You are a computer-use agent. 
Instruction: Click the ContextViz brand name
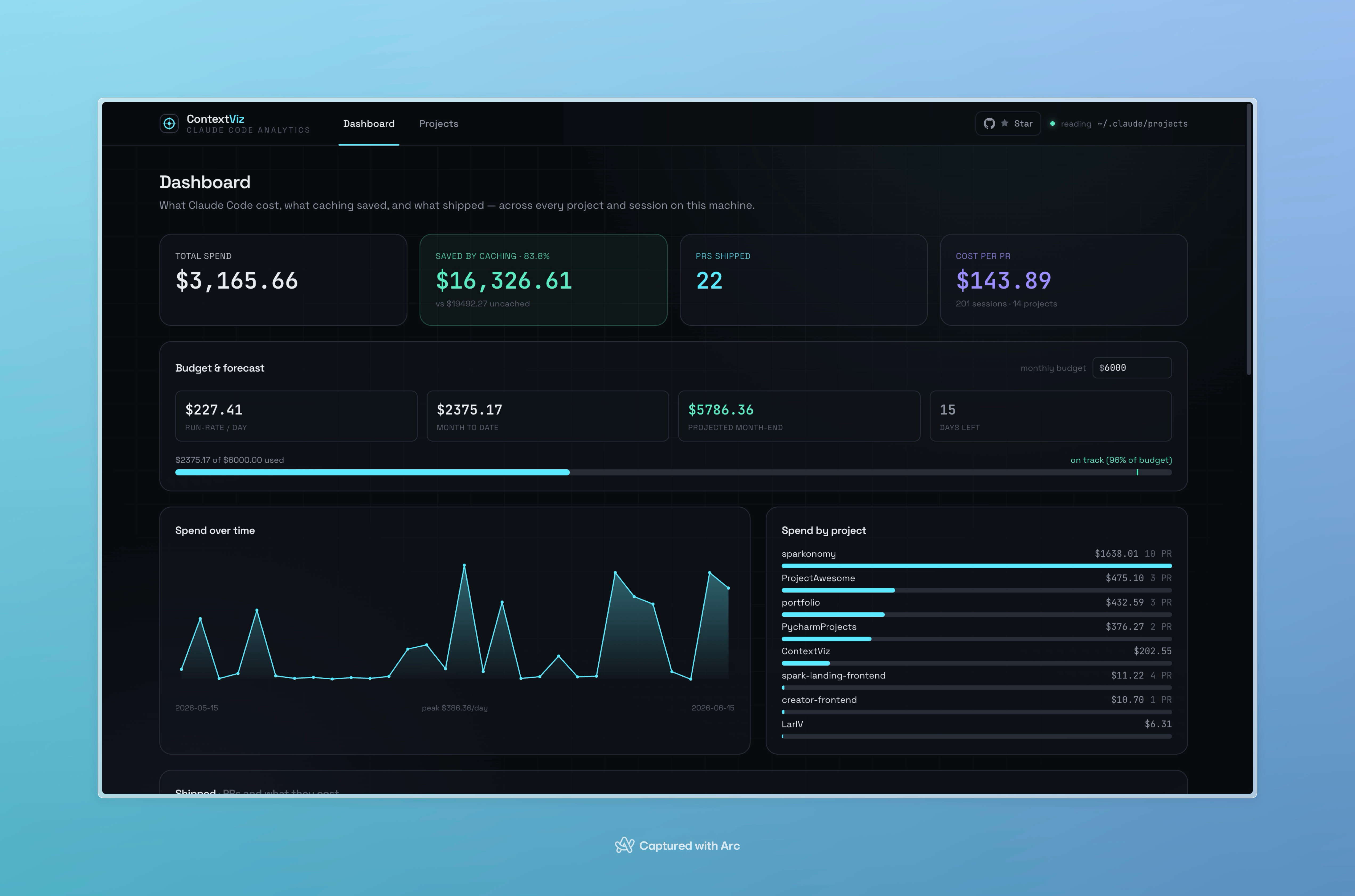click(x=215, y=119)
